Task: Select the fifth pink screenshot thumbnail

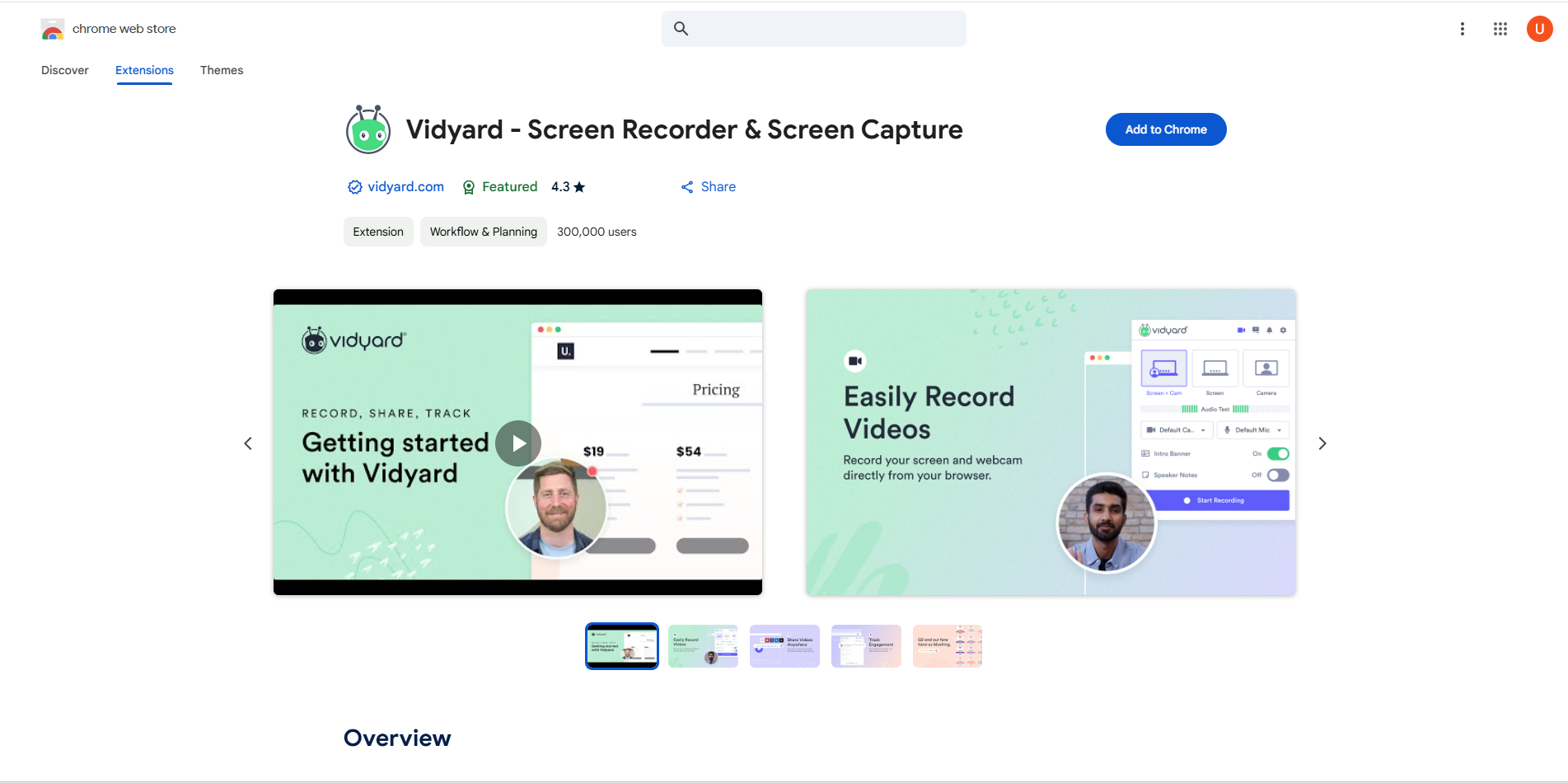Action: [x=948, y=646]
